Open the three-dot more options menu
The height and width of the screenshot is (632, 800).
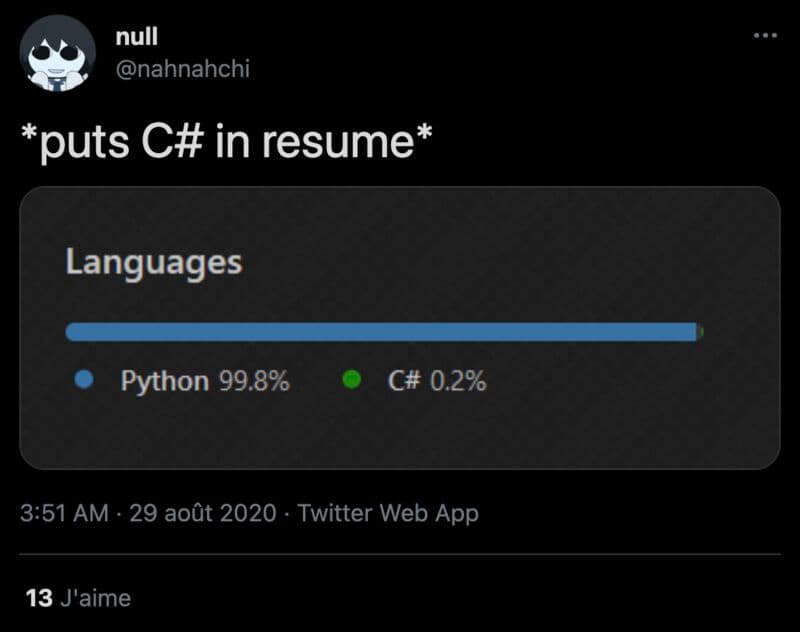(x=765, y=35)
